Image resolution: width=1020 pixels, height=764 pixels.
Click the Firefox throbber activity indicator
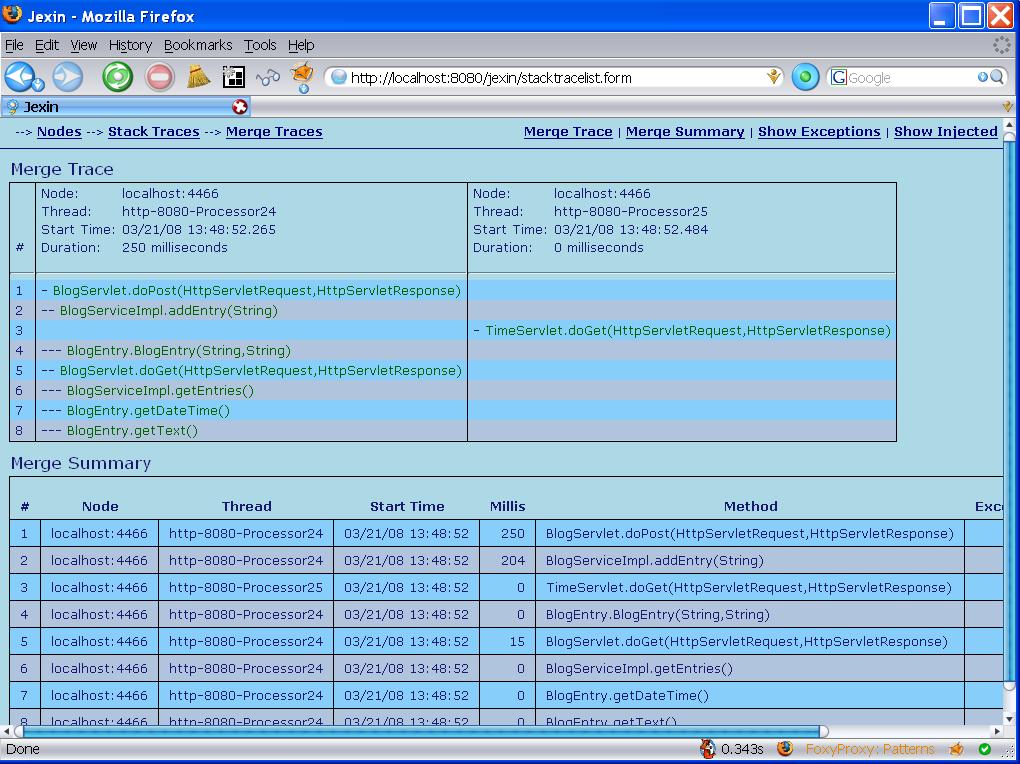click(x=1002, y=45)
